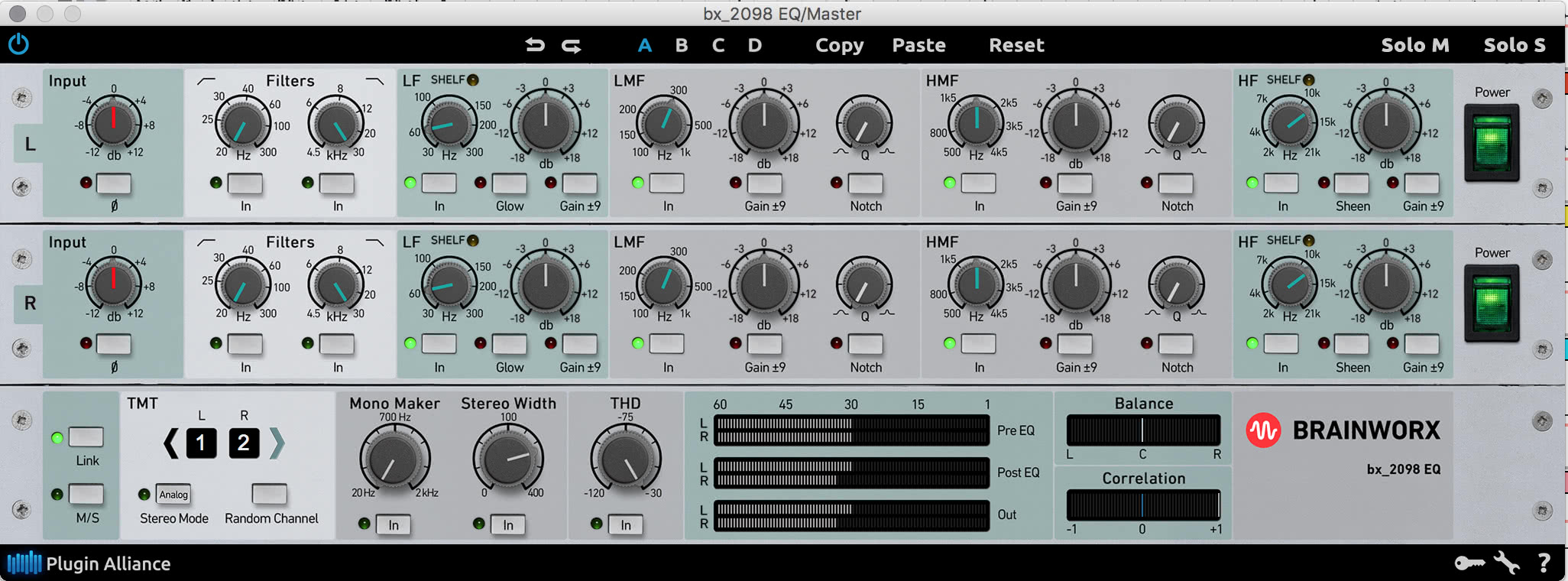Click the TMT next channel right arrow
The width and height of the screenshot is (1568, 581).
point(277,443)
